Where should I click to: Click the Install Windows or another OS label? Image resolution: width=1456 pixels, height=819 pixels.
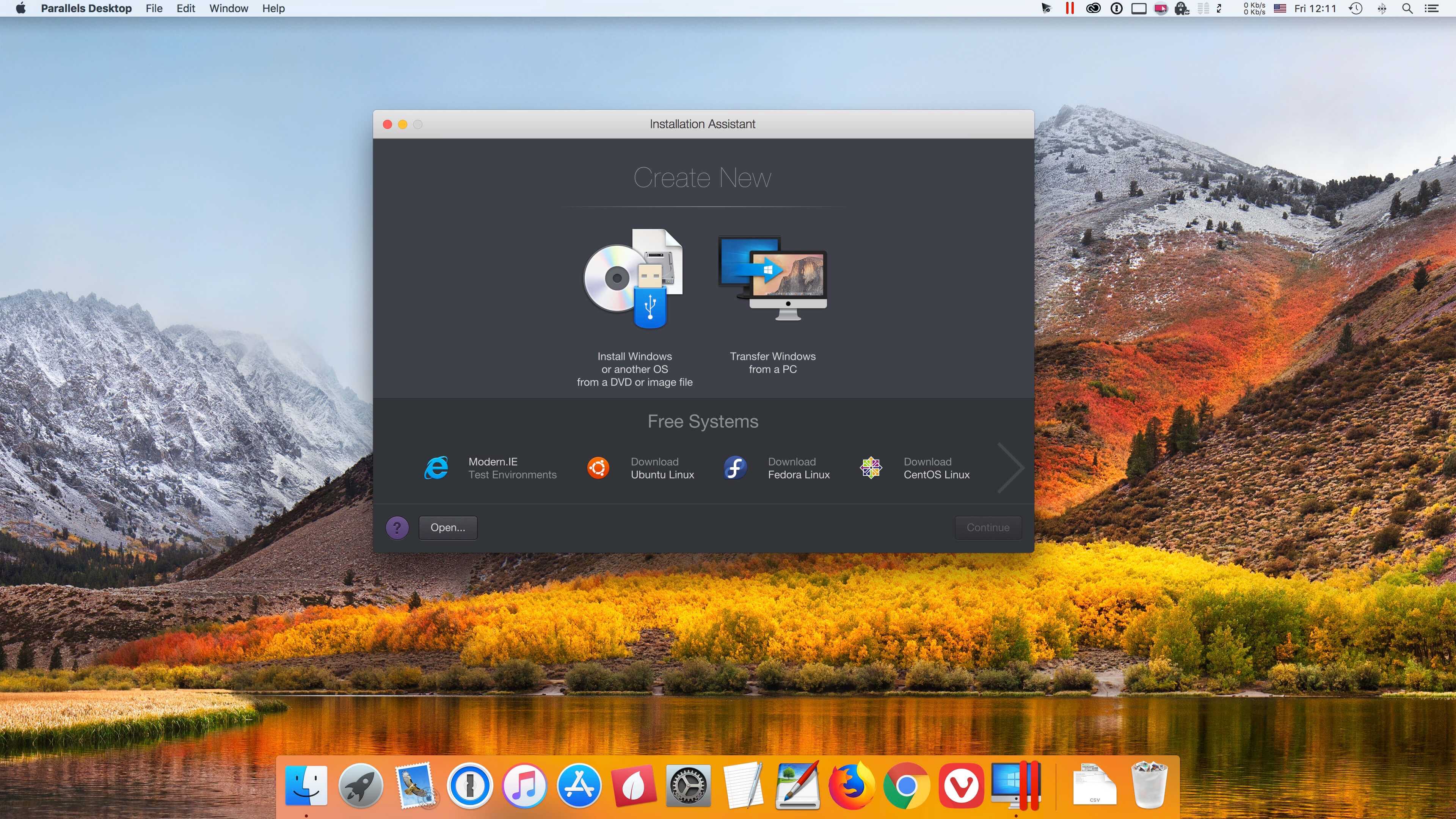coord(635,369)
